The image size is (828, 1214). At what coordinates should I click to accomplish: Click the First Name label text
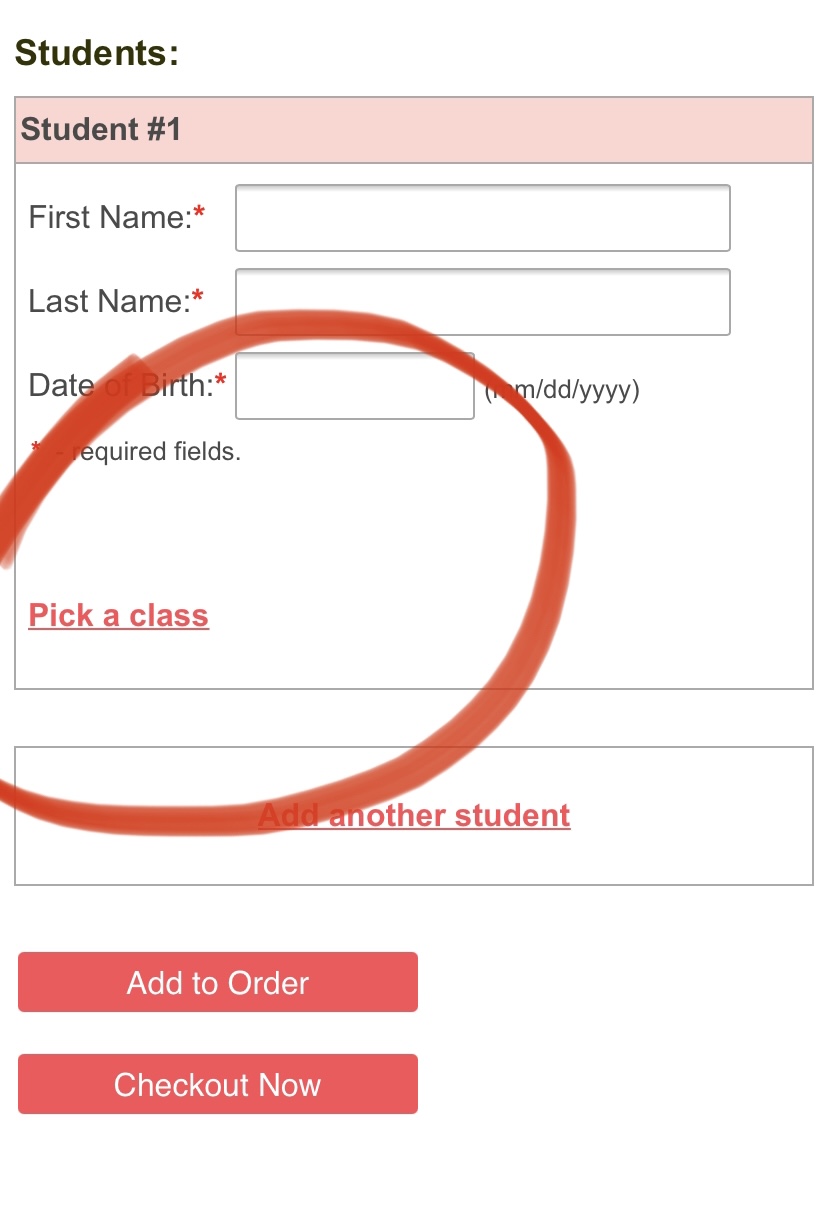pyautogui.click(x=110, y=217)
